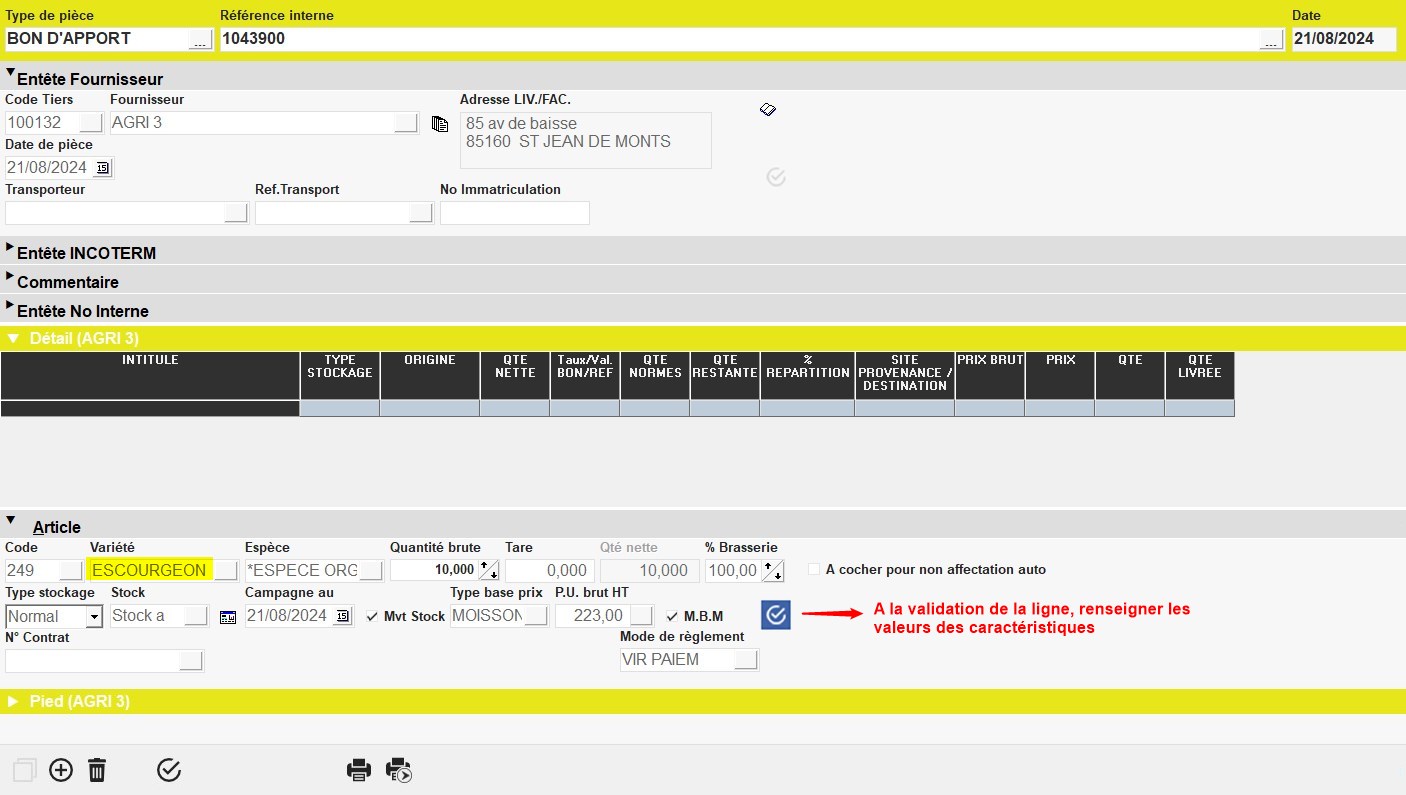Click the bottom toolbar validate checkmark icon
The height and width of the screenshot is (795, 1406).
point(169,770)
